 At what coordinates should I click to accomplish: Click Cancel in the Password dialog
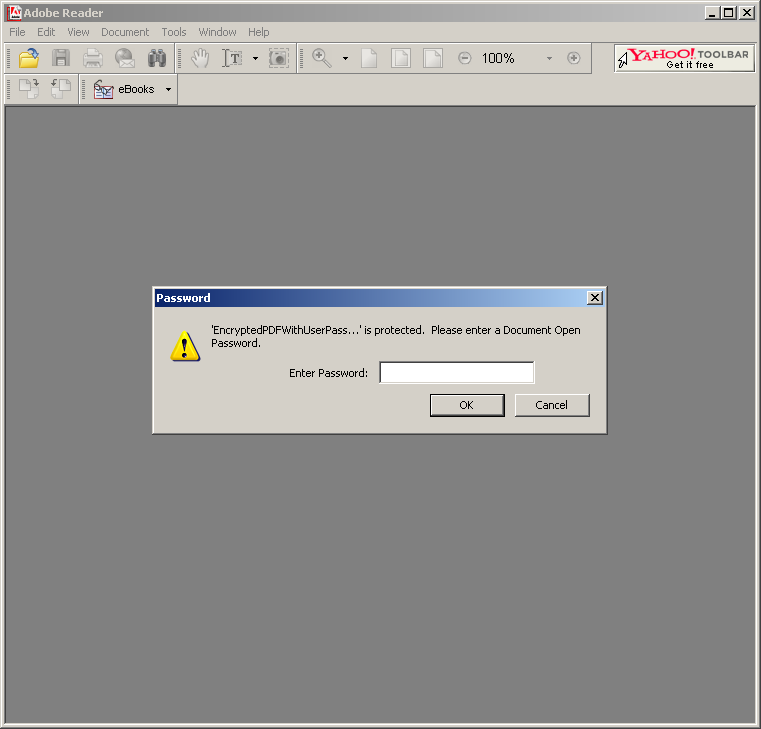coord(552,405)
